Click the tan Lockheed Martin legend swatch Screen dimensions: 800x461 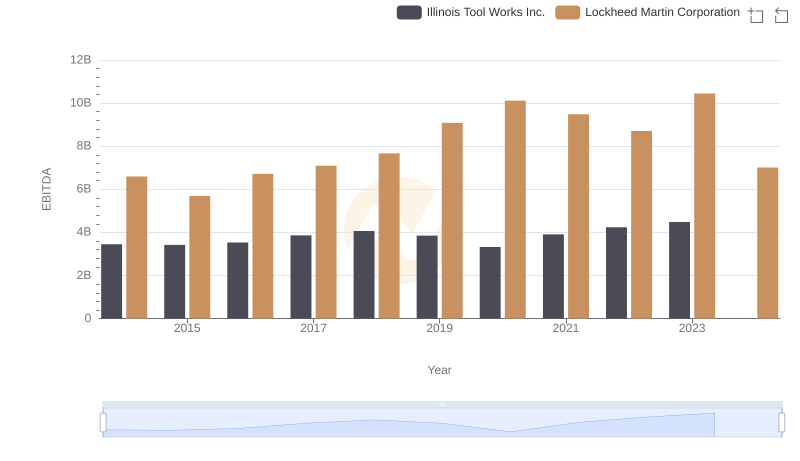tap(567, 12)
